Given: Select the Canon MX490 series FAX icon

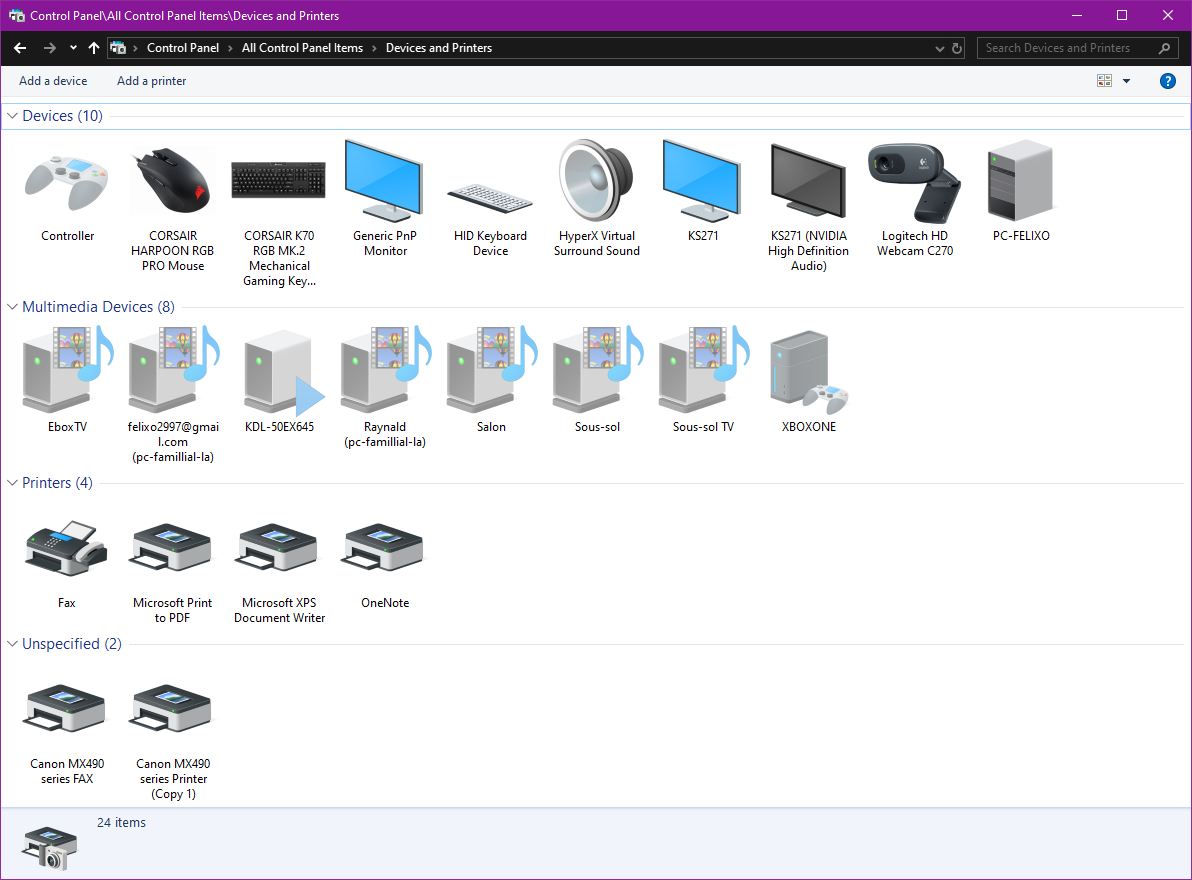Looking at the screenshot, I should pyautogui.click(x=66, y=708).
